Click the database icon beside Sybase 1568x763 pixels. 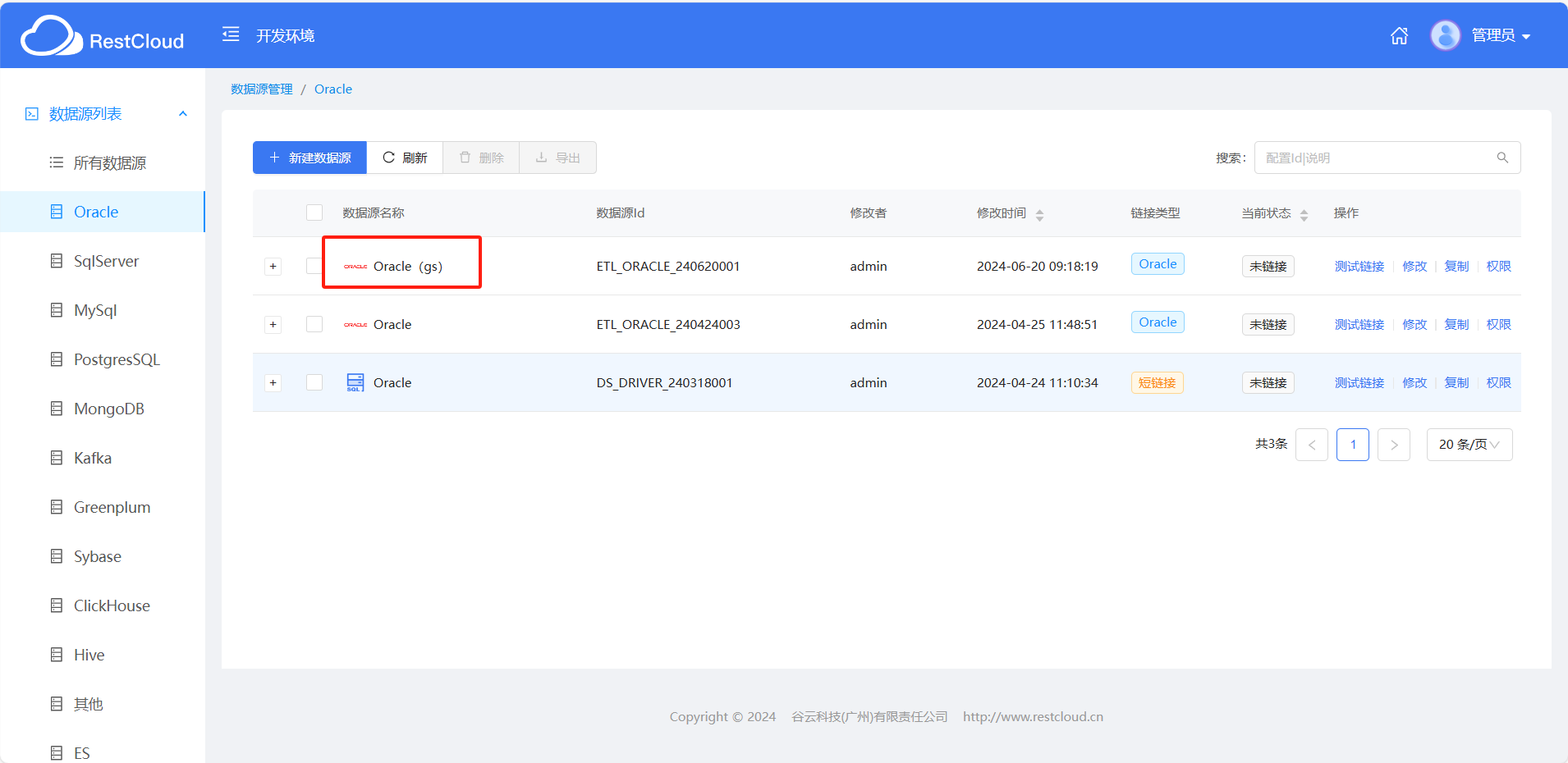[57, 556]
